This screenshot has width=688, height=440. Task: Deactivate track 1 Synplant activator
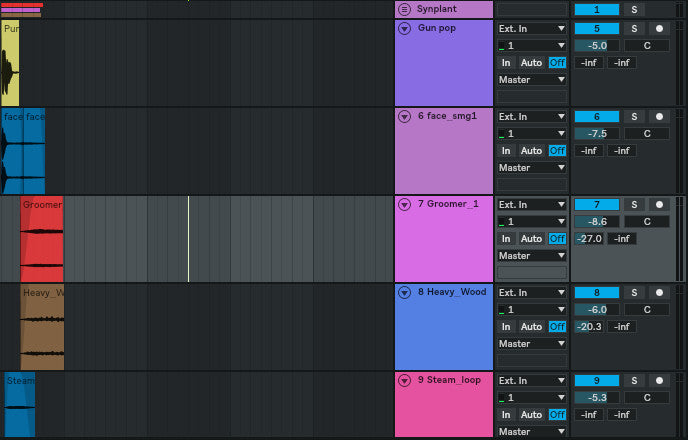[x=597, y=9]
